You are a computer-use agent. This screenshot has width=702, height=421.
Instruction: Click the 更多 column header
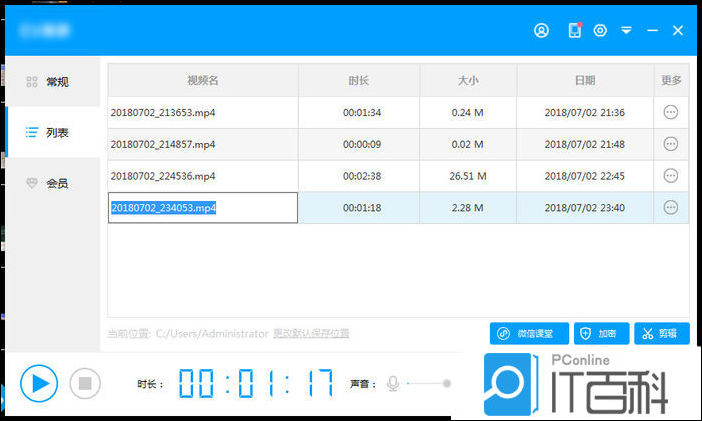pos(671,81)
